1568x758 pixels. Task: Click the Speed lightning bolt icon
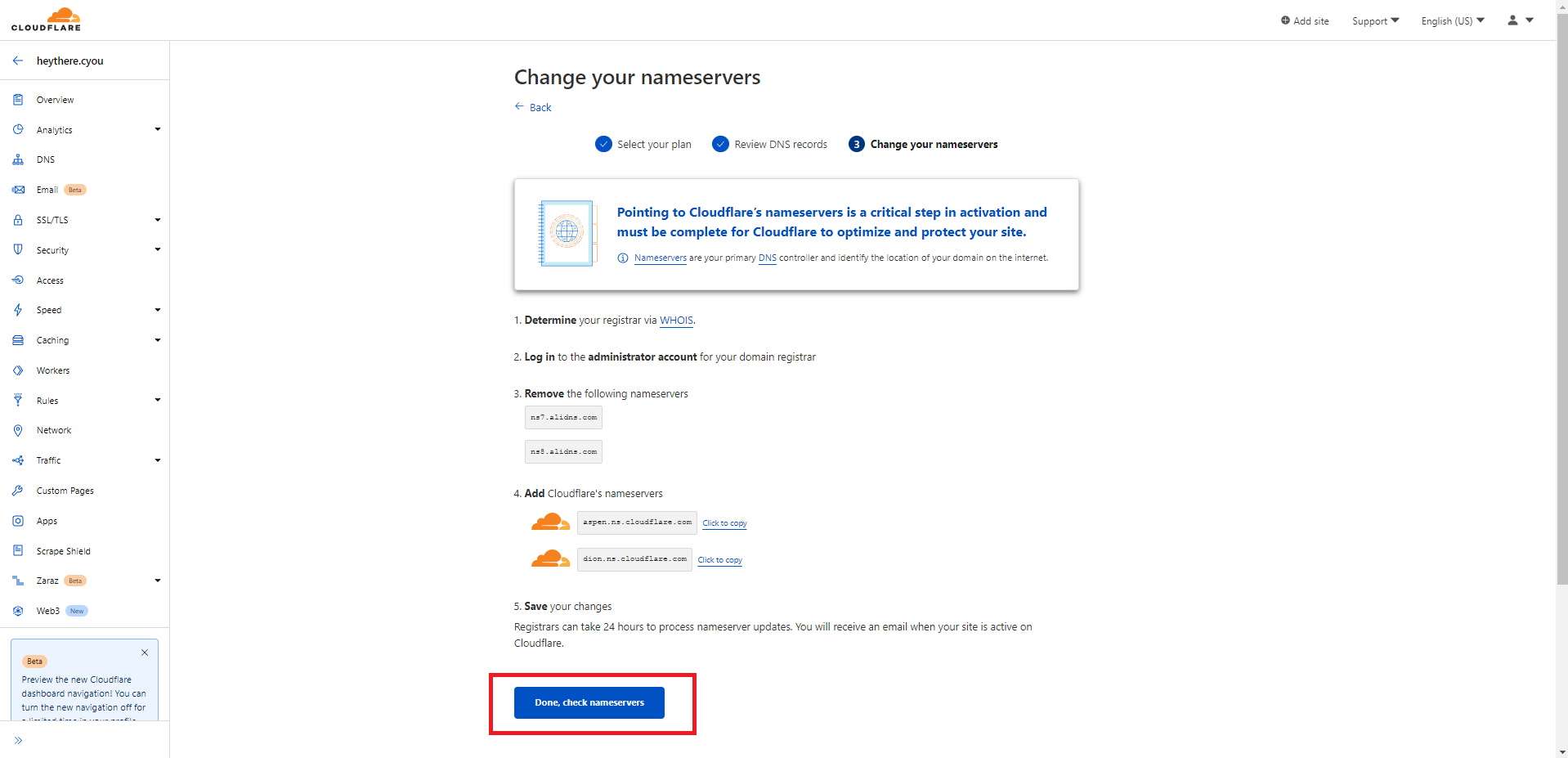point(18,310)
